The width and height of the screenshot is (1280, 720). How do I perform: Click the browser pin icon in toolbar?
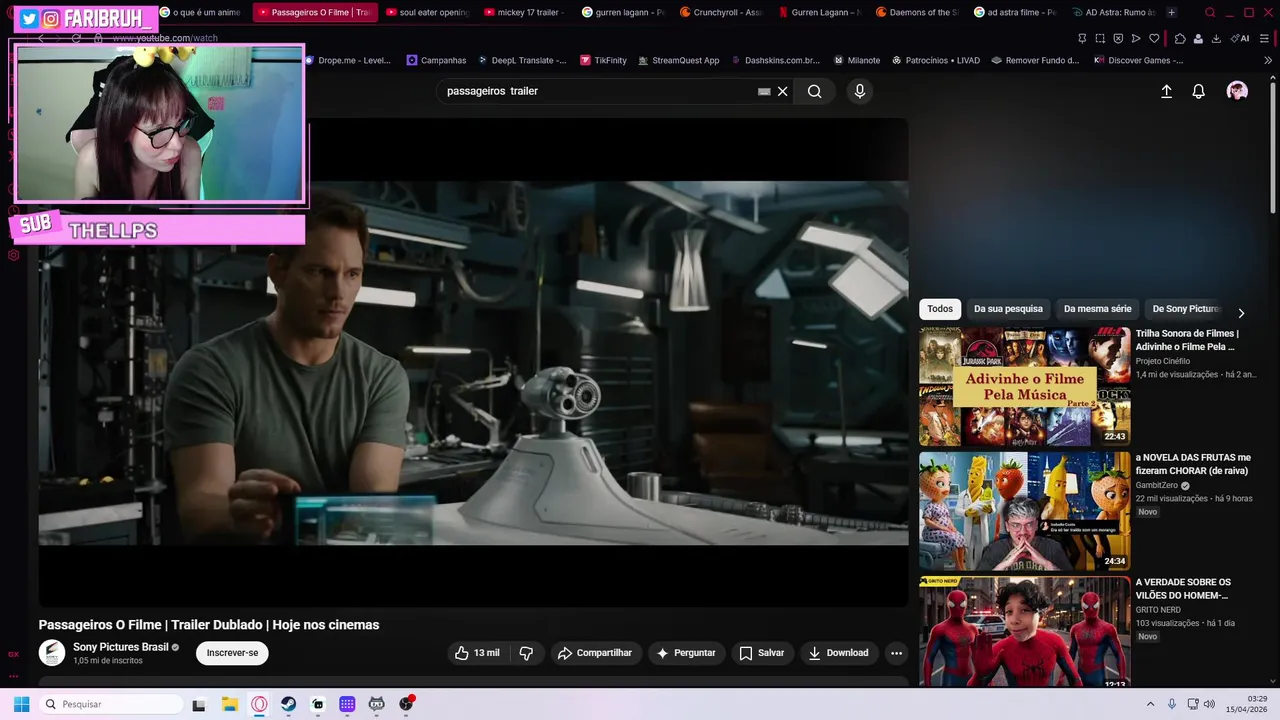(1082, 38)
